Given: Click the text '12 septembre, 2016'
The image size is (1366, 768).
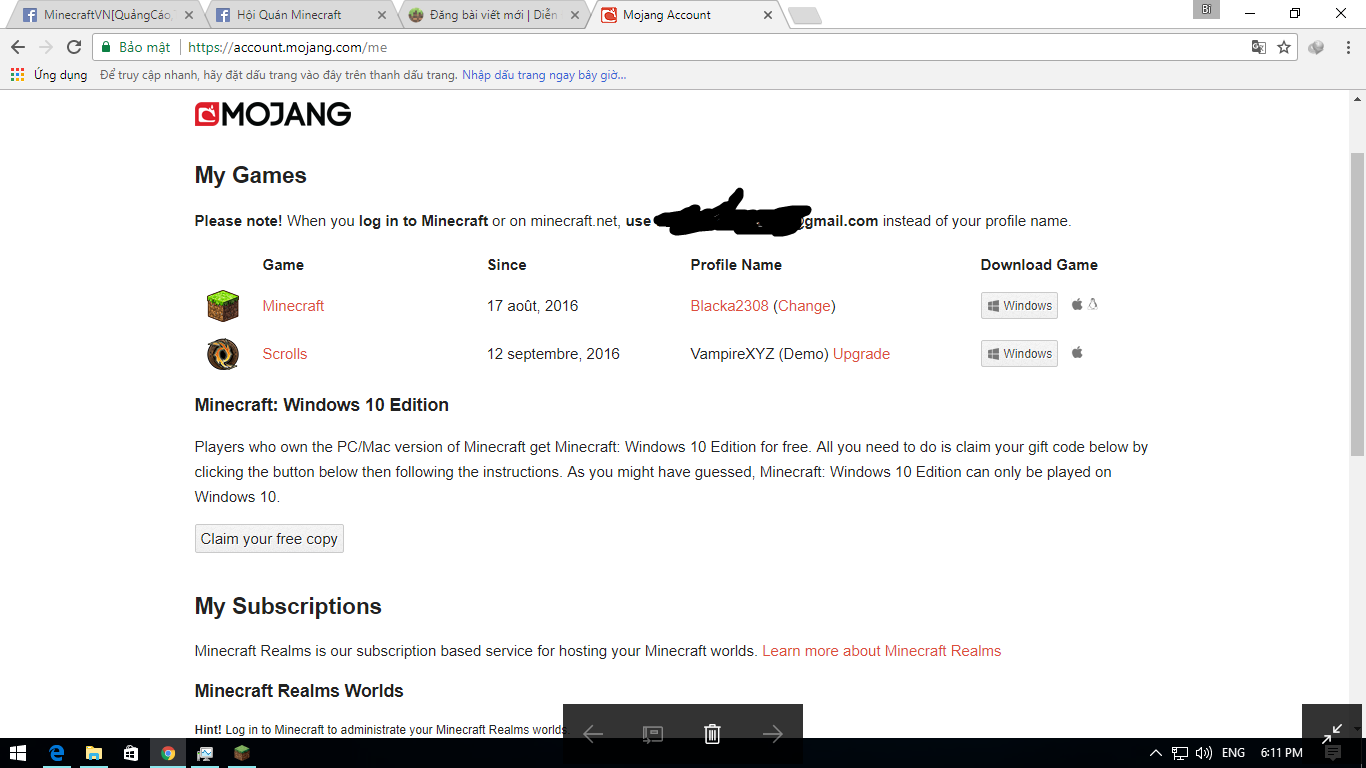Looking at the screenshot, I should [x=553, y=354].
